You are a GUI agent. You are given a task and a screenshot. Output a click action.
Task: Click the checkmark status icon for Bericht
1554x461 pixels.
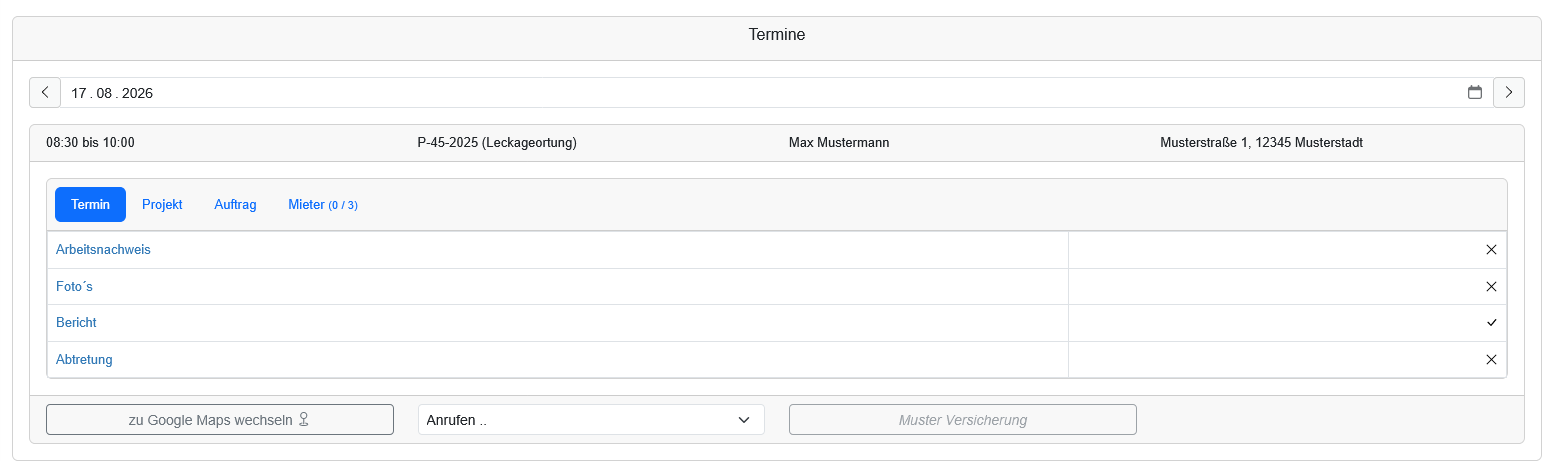point(1491,323)
